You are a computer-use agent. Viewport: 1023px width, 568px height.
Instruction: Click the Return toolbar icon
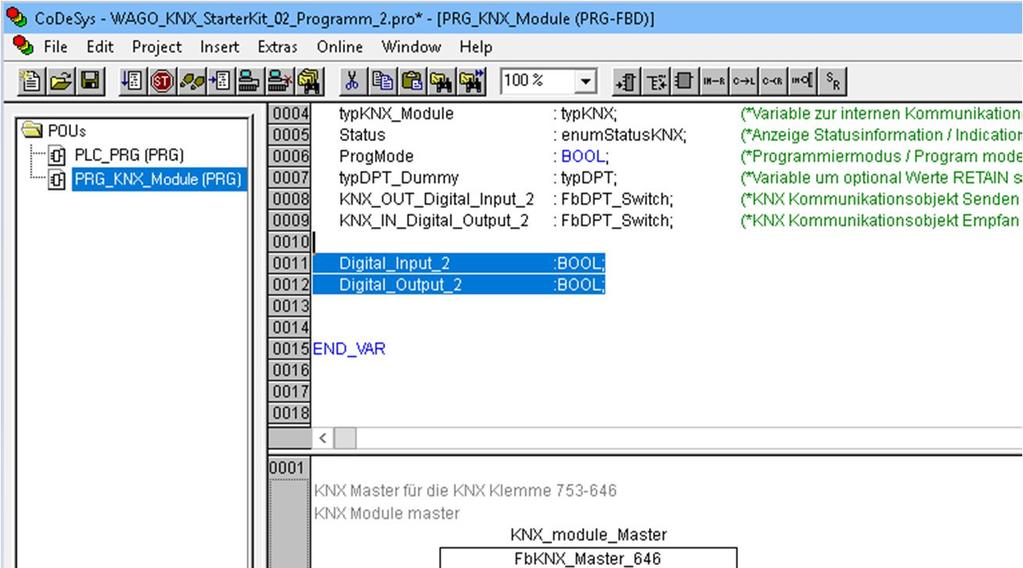pyautogui.click(x=772, y=81)
